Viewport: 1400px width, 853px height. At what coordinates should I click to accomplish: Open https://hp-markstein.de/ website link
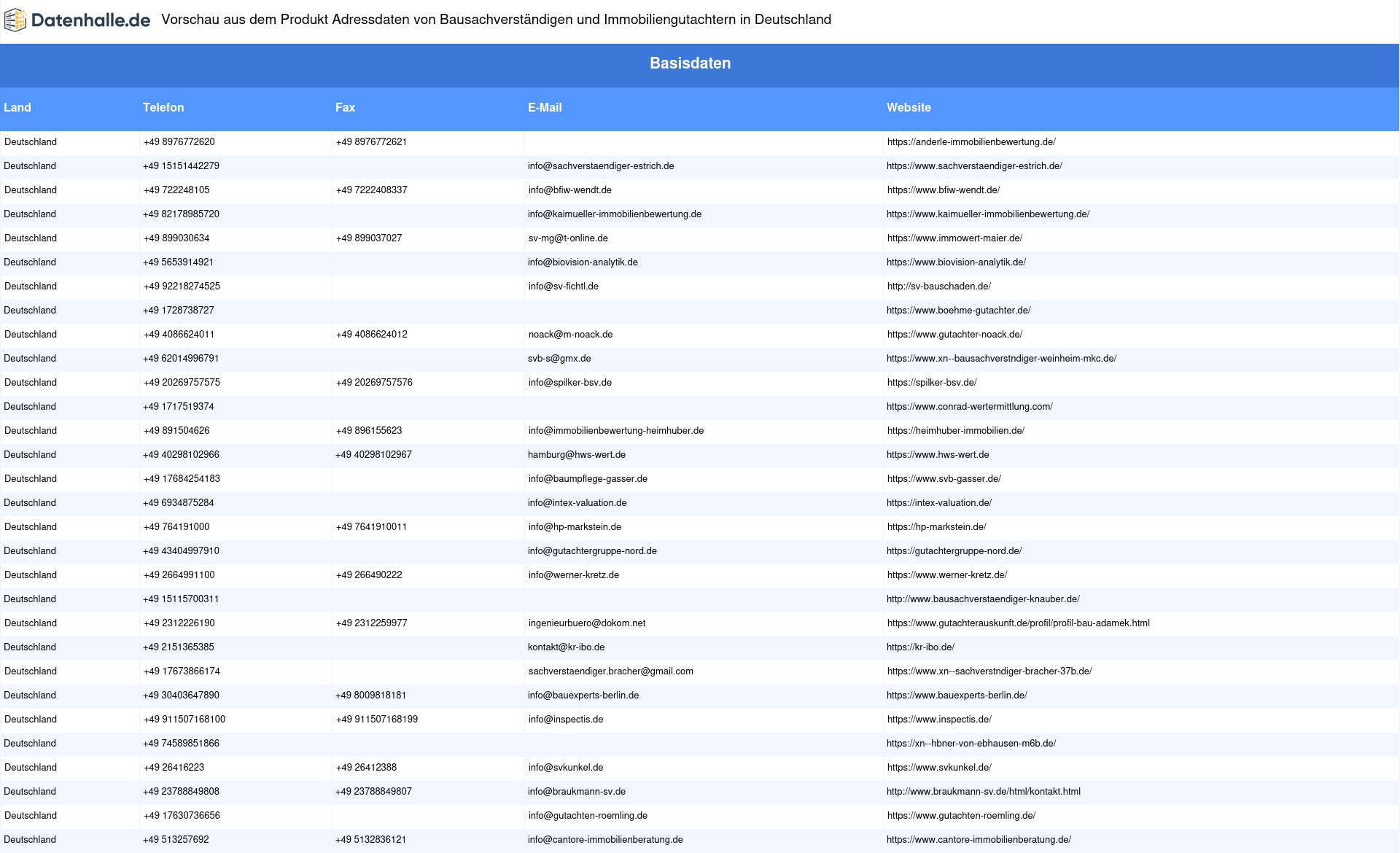pyautogui.click(x=937, y=527)
